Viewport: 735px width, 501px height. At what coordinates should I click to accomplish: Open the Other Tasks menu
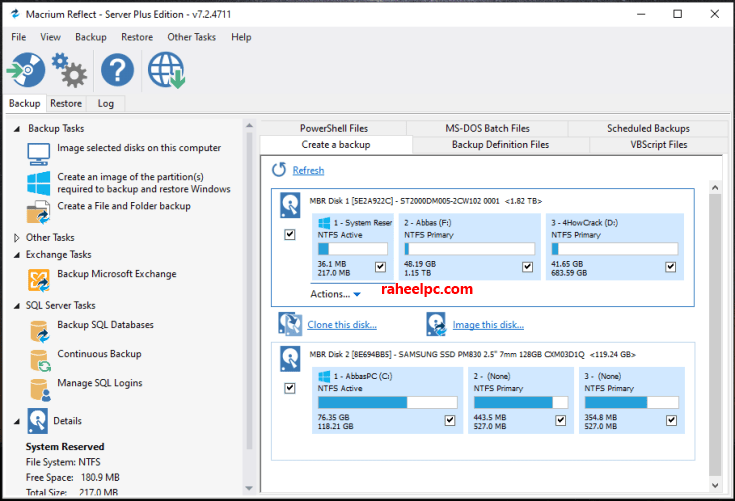tap(191, 37)
